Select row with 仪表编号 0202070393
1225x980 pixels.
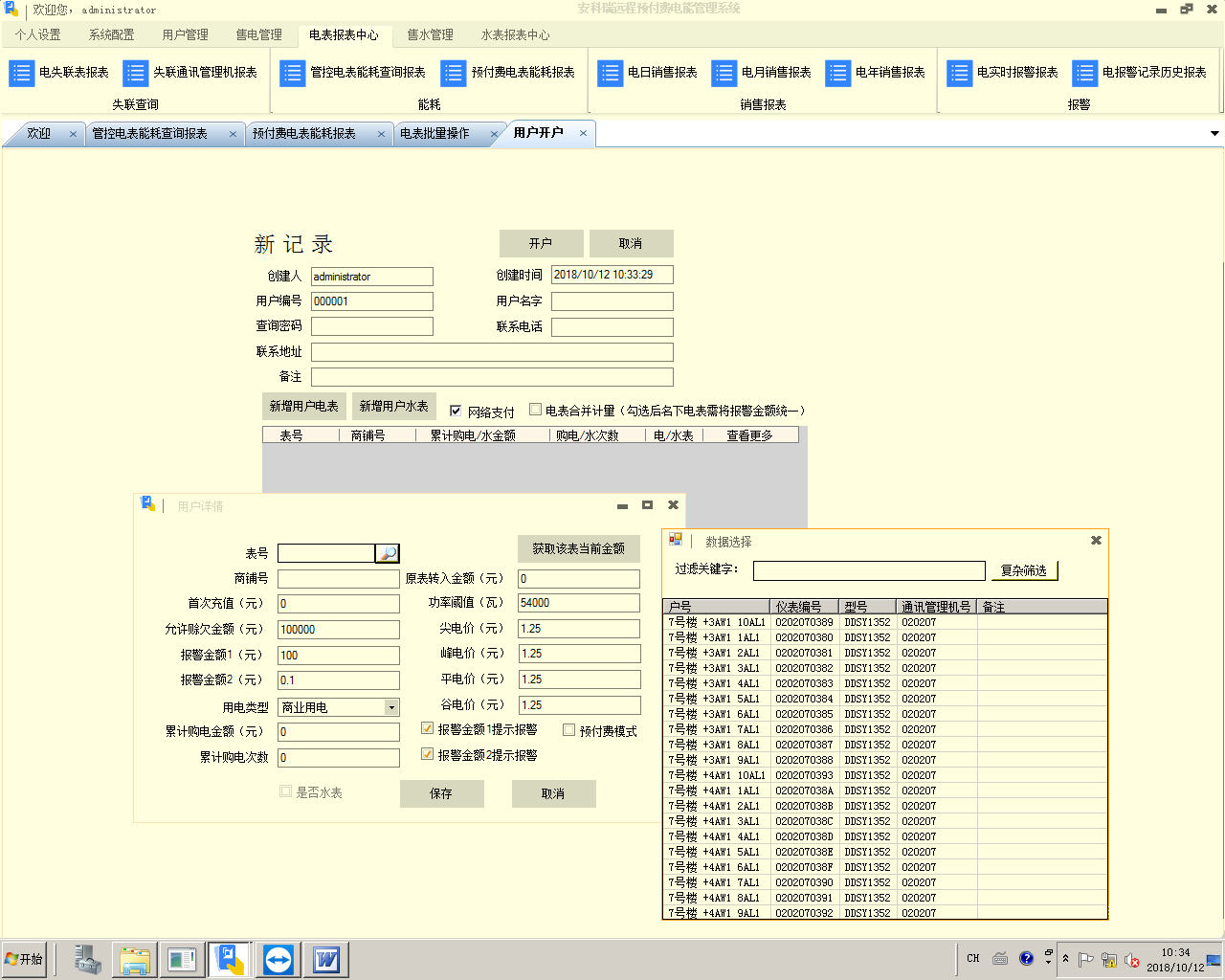885,775
